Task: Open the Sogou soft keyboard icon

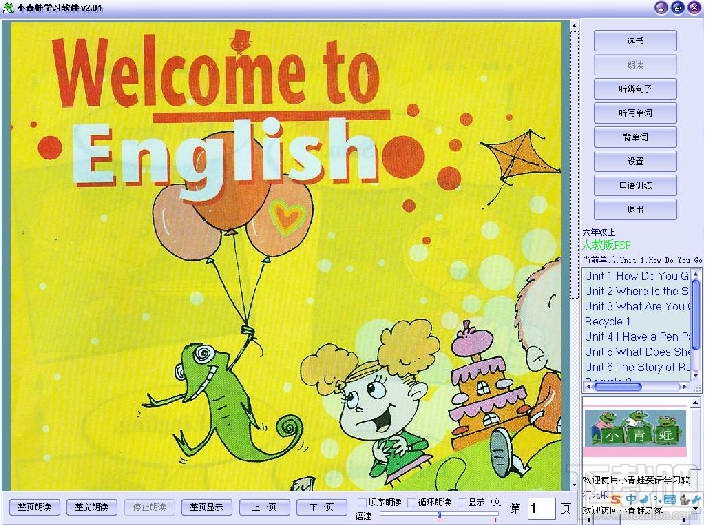Action: point(670,499)
